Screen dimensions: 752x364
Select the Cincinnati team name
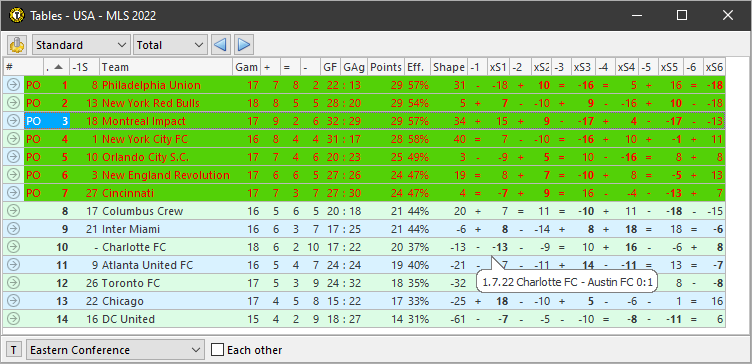(x=128, y=193)
